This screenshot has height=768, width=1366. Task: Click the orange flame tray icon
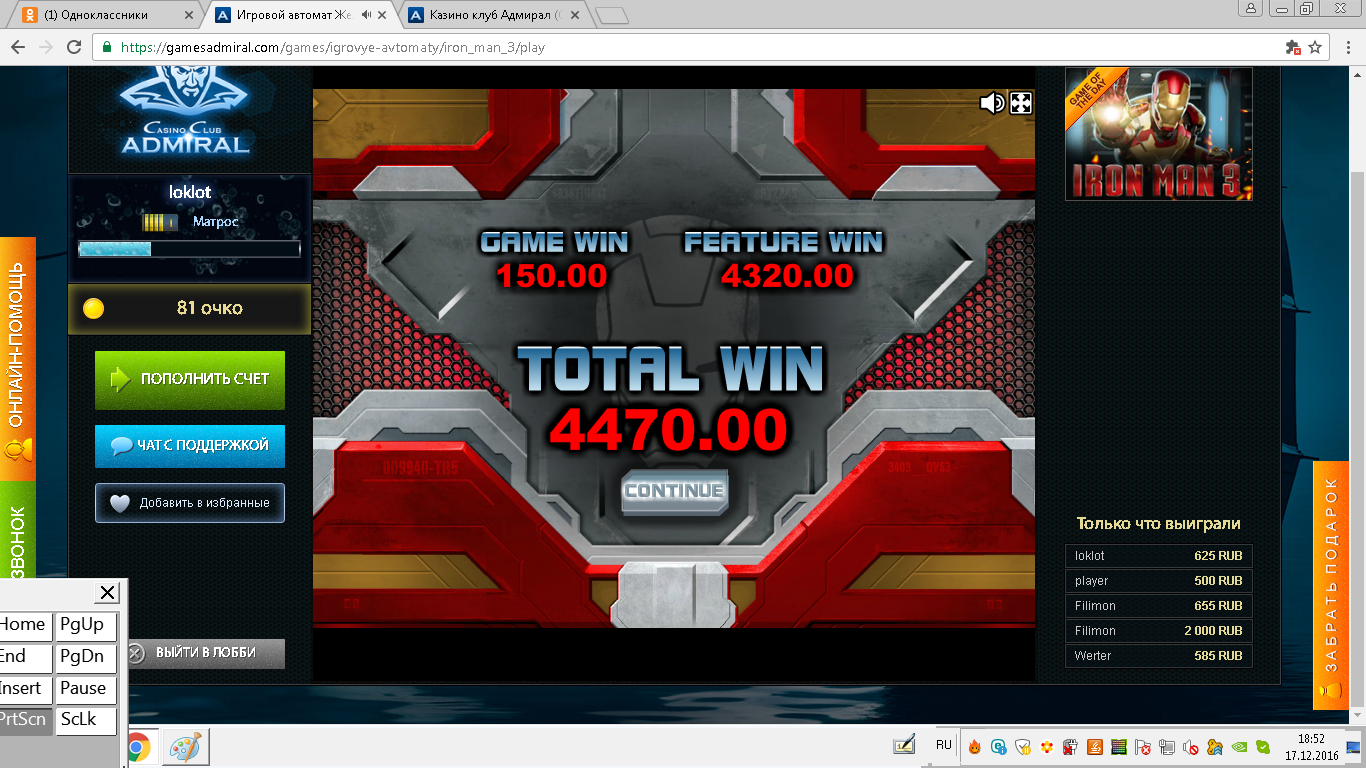974,747
